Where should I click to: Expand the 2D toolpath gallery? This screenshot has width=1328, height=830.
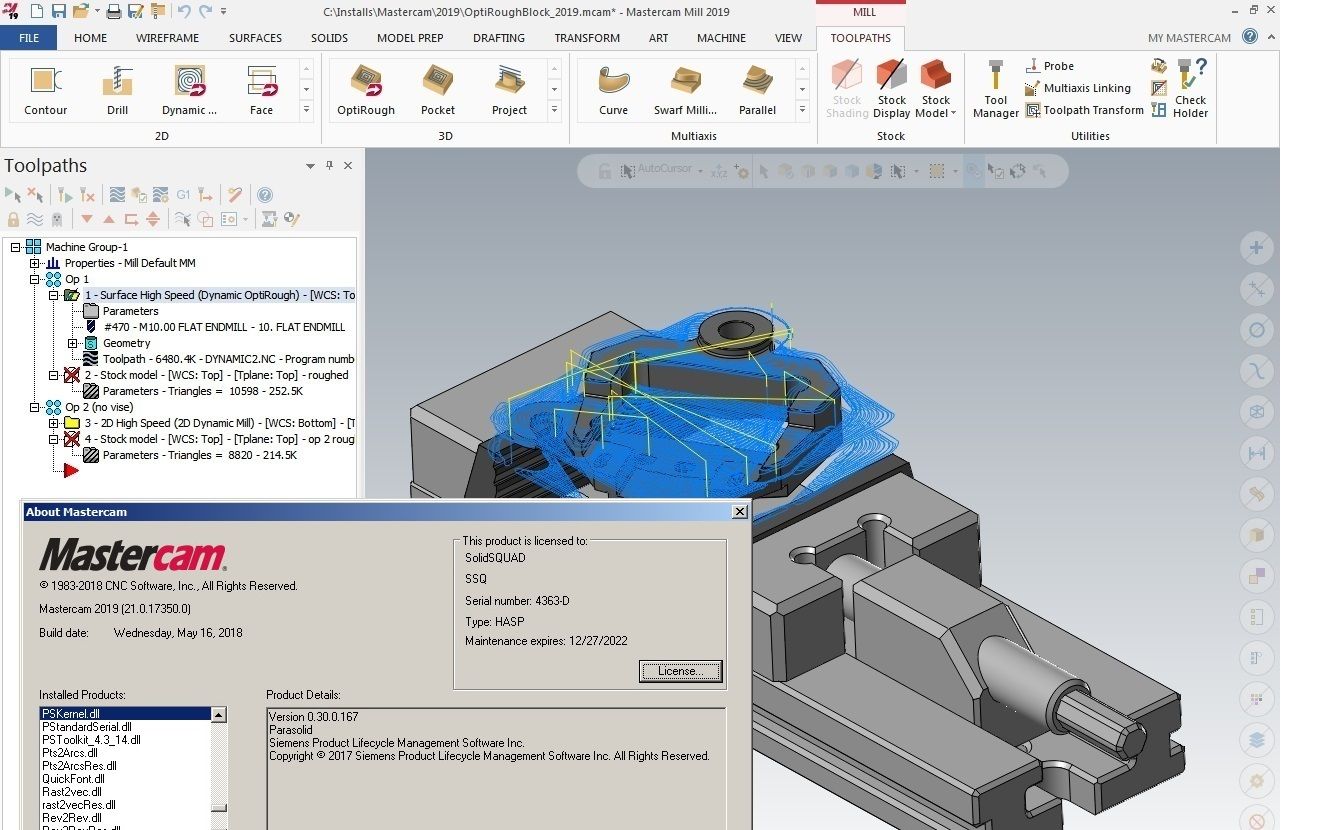coord(306,110)
